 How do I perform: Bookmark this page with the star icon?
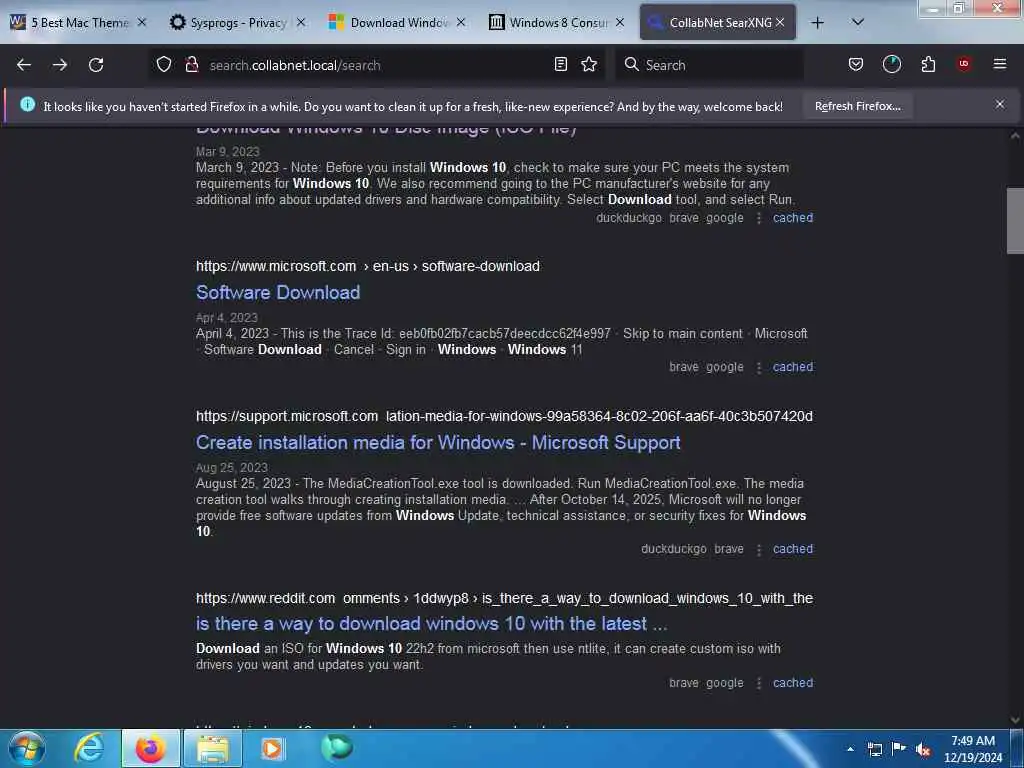click(589, 64)
